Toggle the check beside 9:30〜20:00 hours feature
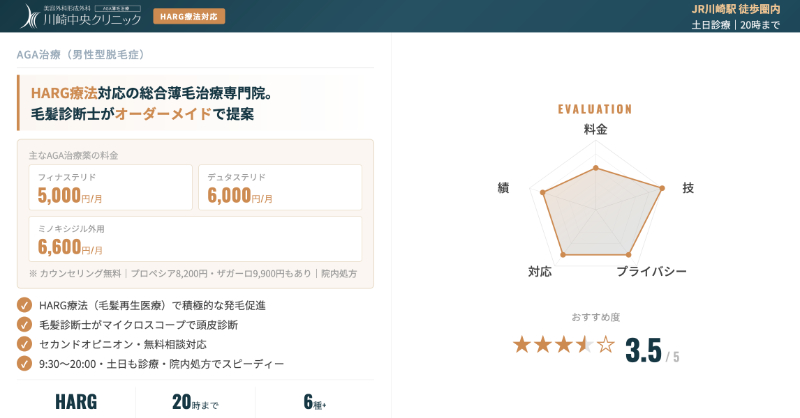Image resolution: width=800 pixels, height=418 pixels. 24,364
